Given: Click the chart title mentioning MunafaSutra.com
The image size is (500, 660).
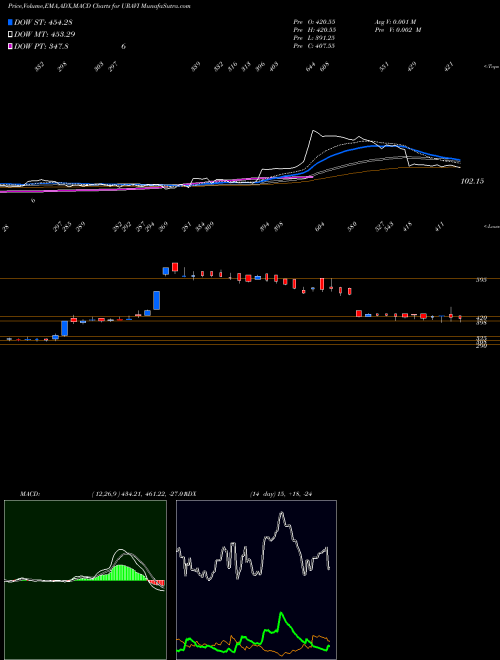Looking at the screenshot, I should 99,6.
